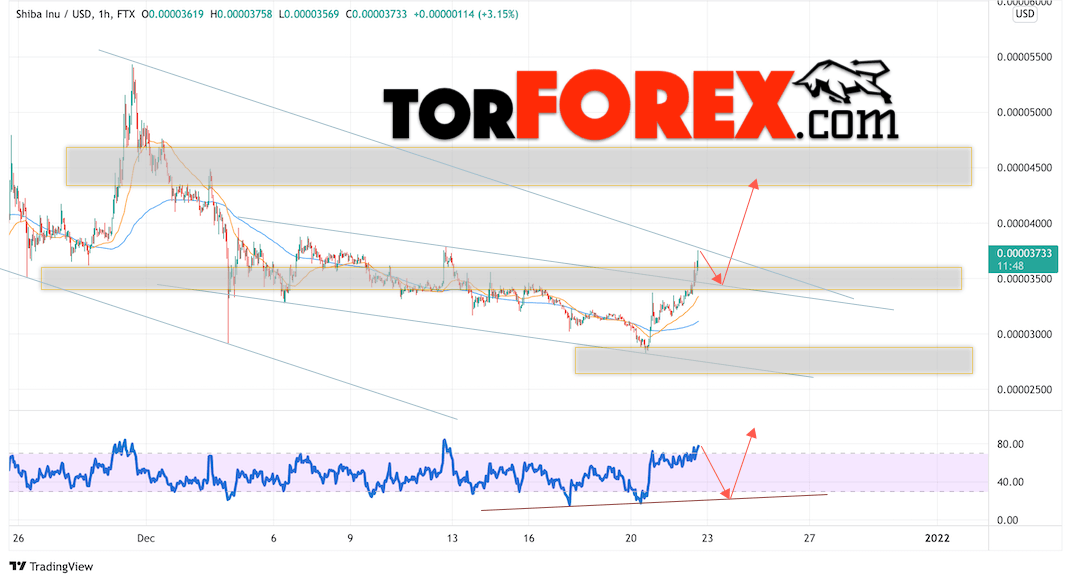This screenshot has height=582, width=1071.
Task: Click the date label 27 on time axis
Action: click(x=809, y=538)
